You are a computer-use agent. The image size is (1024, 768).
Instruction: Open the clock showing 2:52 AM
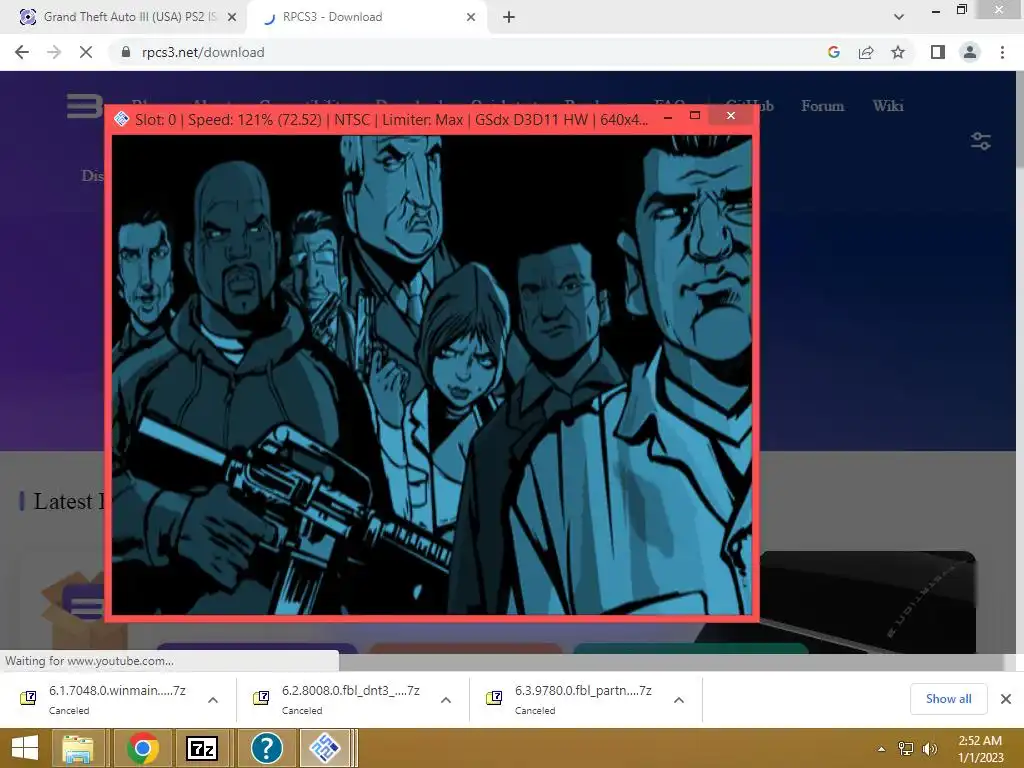(x=980, y=748)
